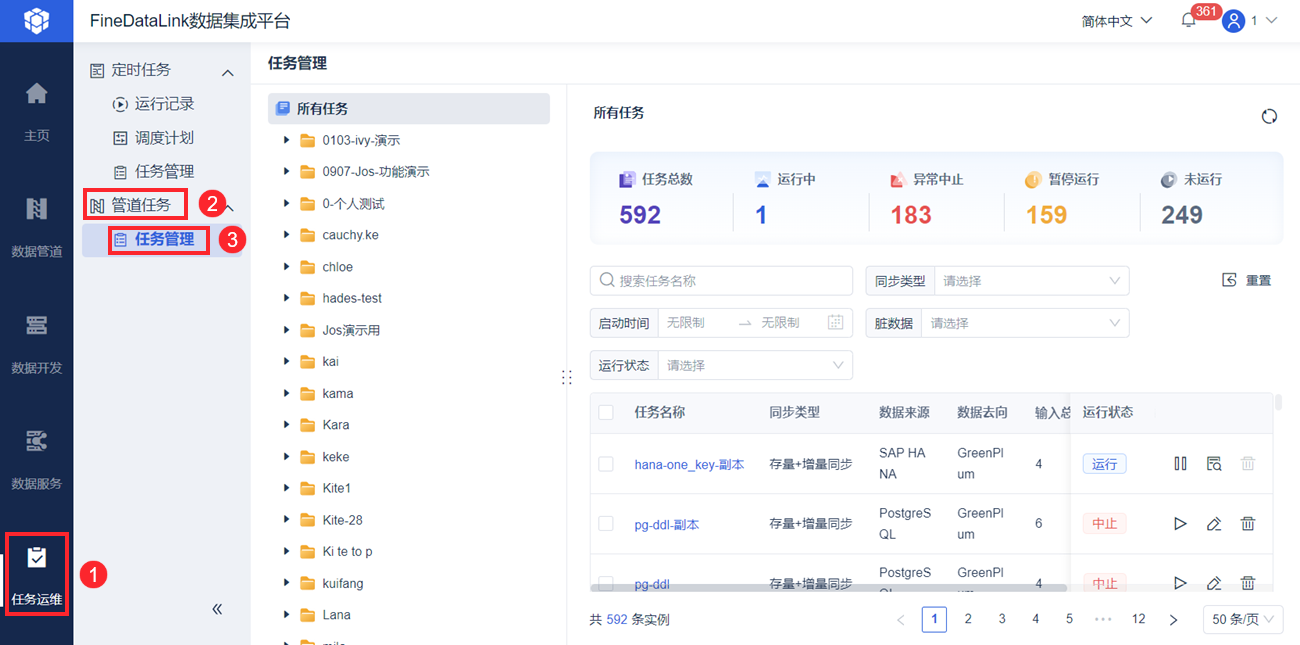Click delete icon for hana-one_key-副本
Screen dimensions: 1300x645
[x=1248, y=463]
